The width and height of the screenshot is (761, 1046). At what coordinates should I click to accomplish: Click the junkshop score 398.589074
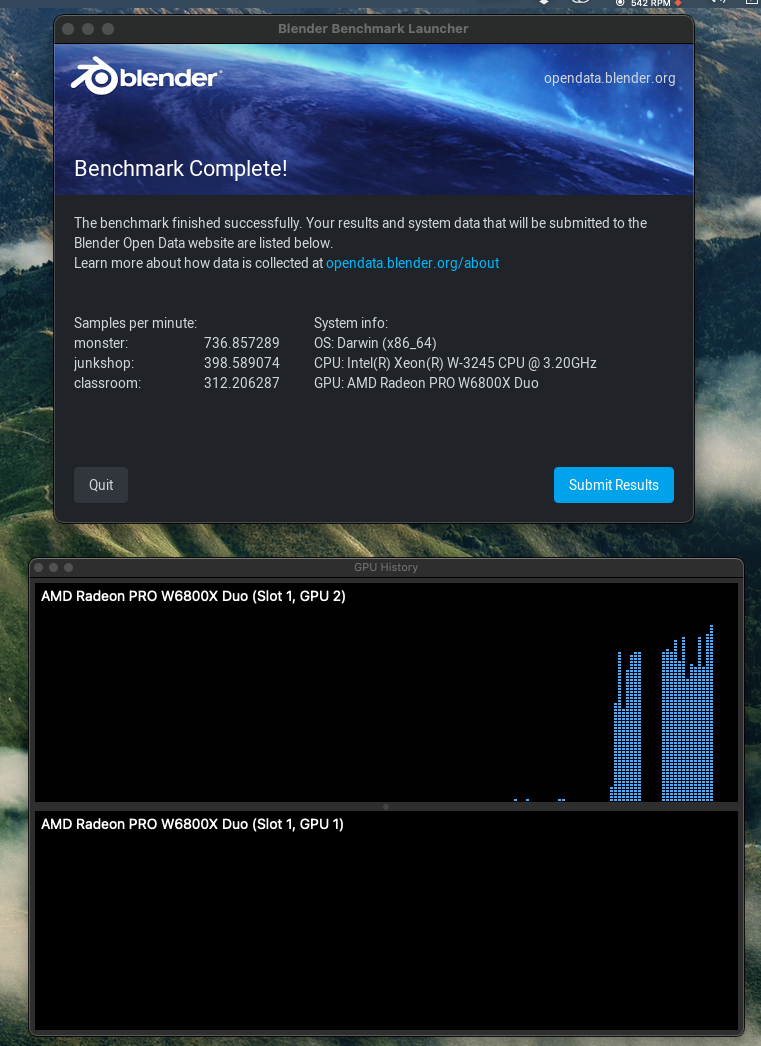(x=241, y=363)
